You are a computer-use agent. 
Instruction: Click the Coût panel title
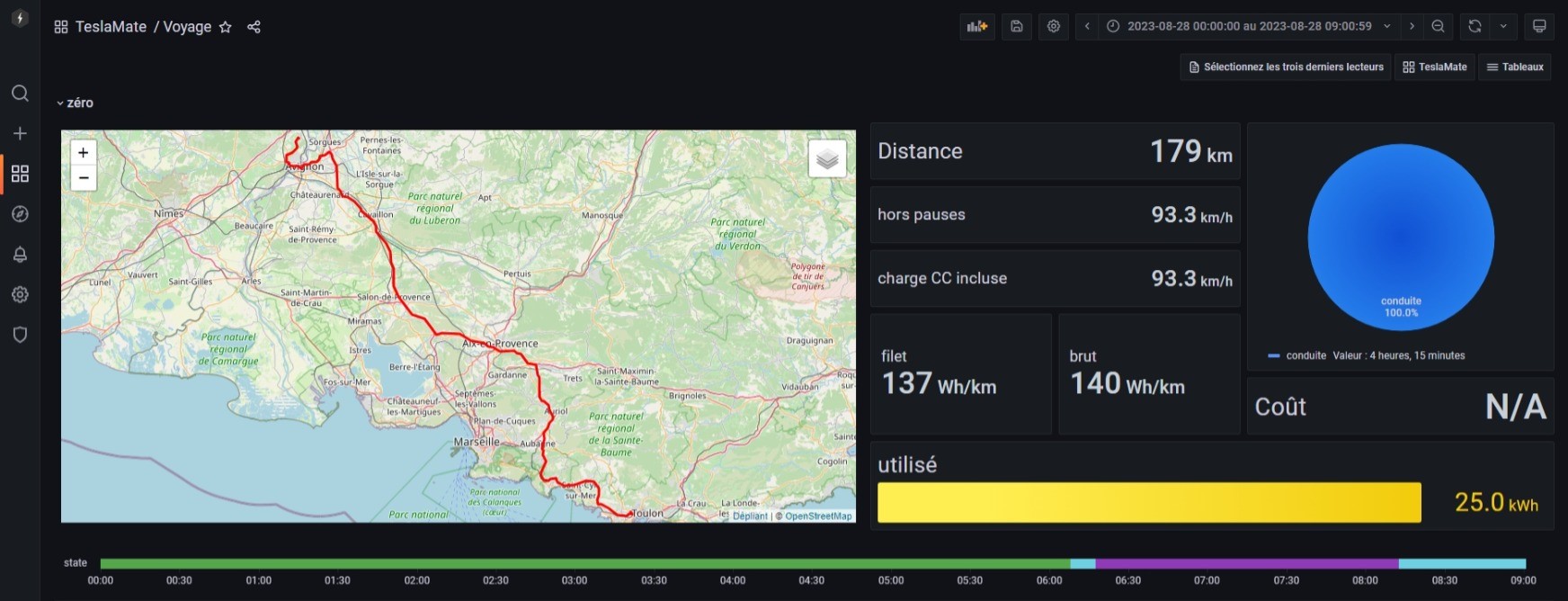(1280, 407)
